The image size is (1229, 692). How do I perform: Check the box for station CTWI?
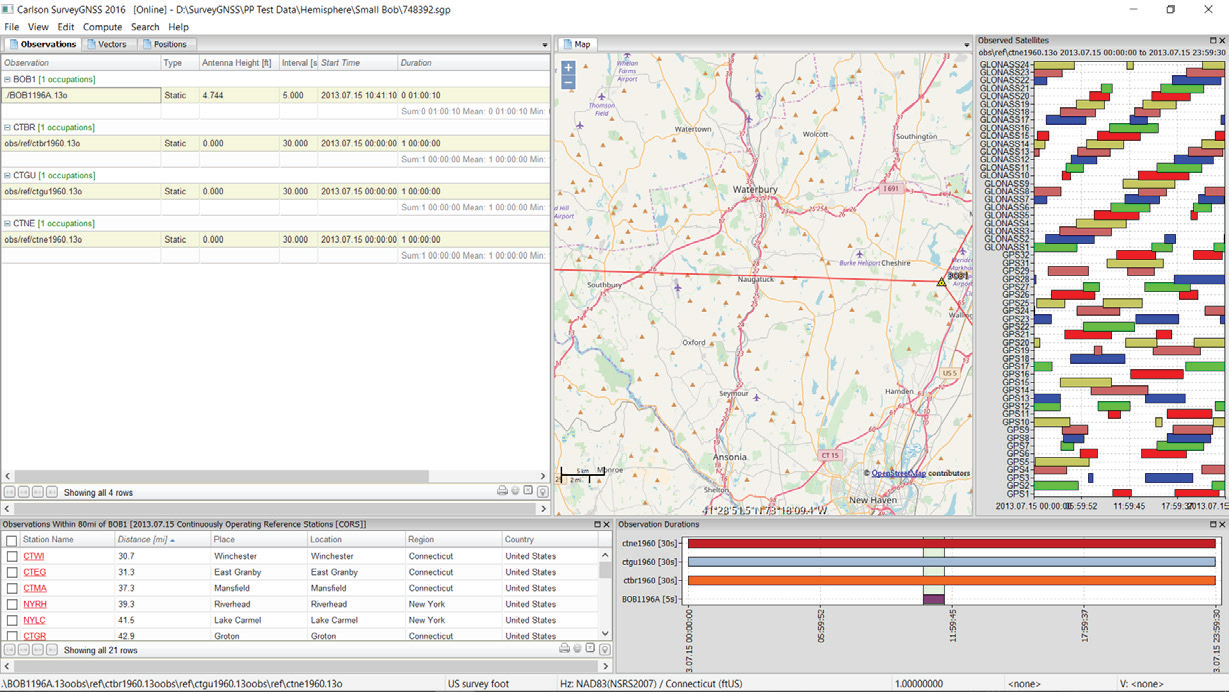[x=12, y=556]
